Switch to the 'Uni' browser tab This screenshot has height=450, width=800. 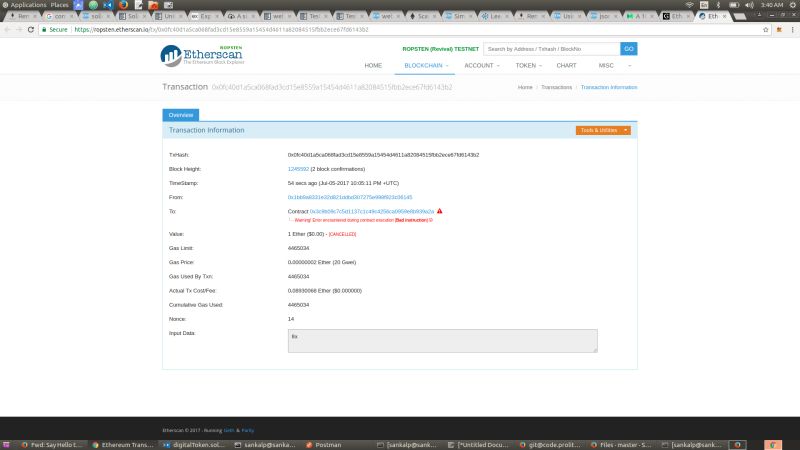[168, 16]
